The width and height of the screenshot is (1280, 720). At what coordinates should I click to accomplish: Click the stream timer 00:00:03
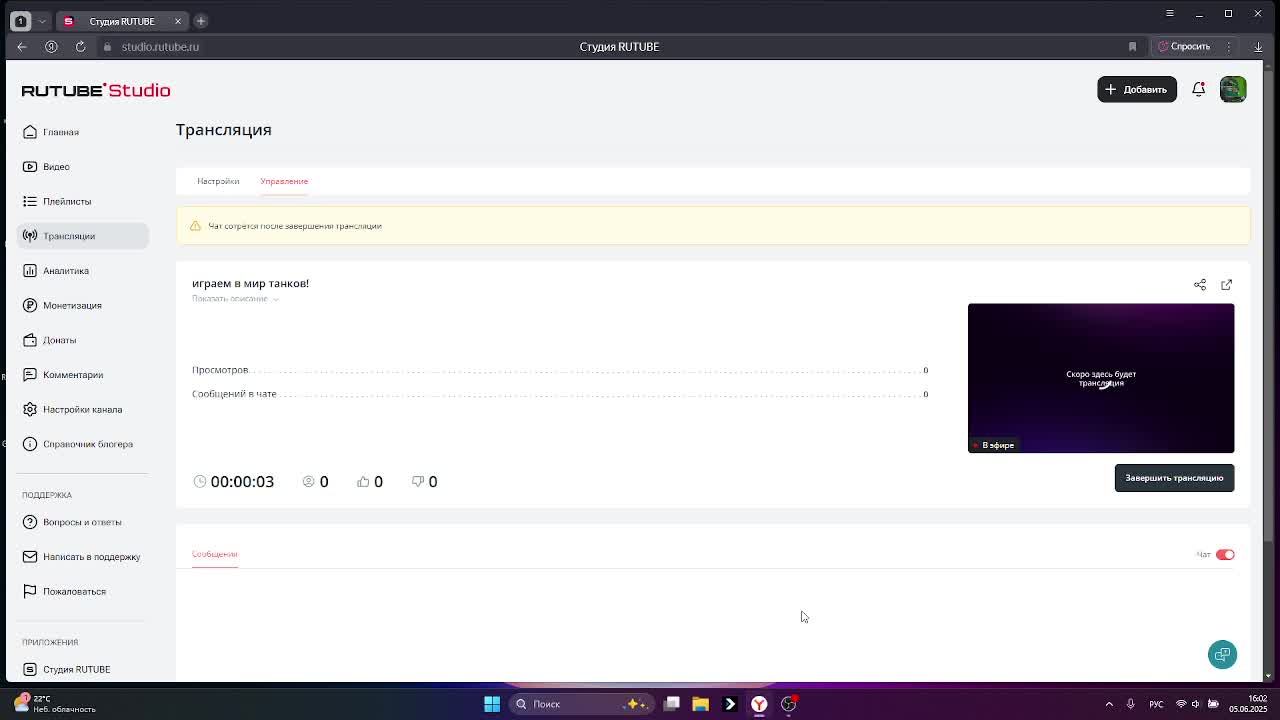(x=234, y=482)
